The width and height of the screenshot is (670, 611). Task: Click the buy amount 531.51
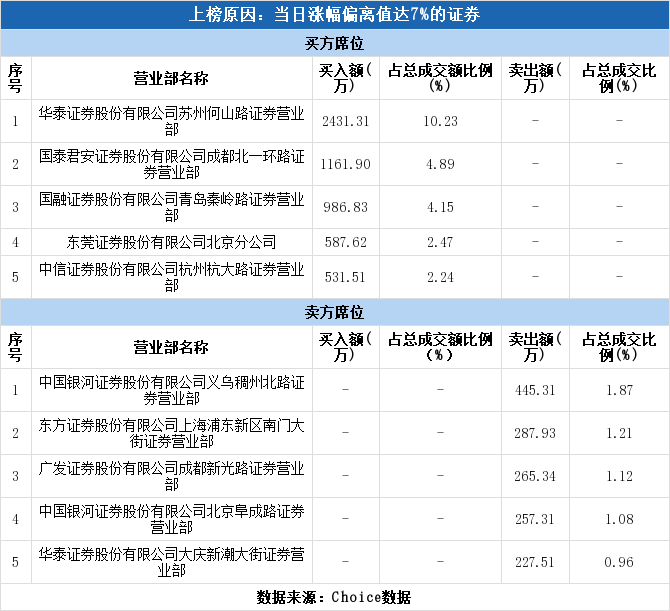coord(345,277)
